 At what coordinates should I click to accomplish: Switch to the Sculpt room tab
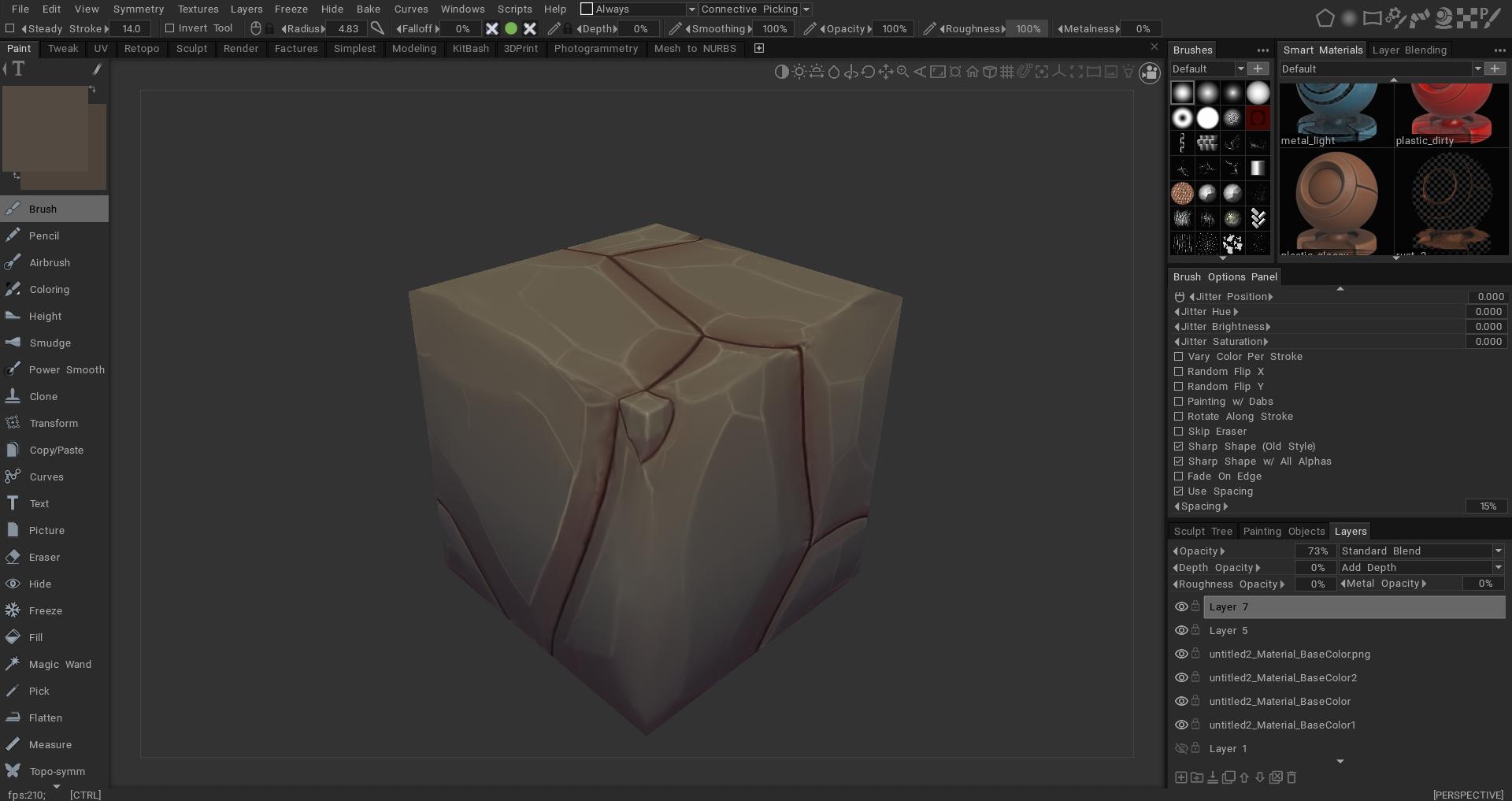tap(192, 49)
